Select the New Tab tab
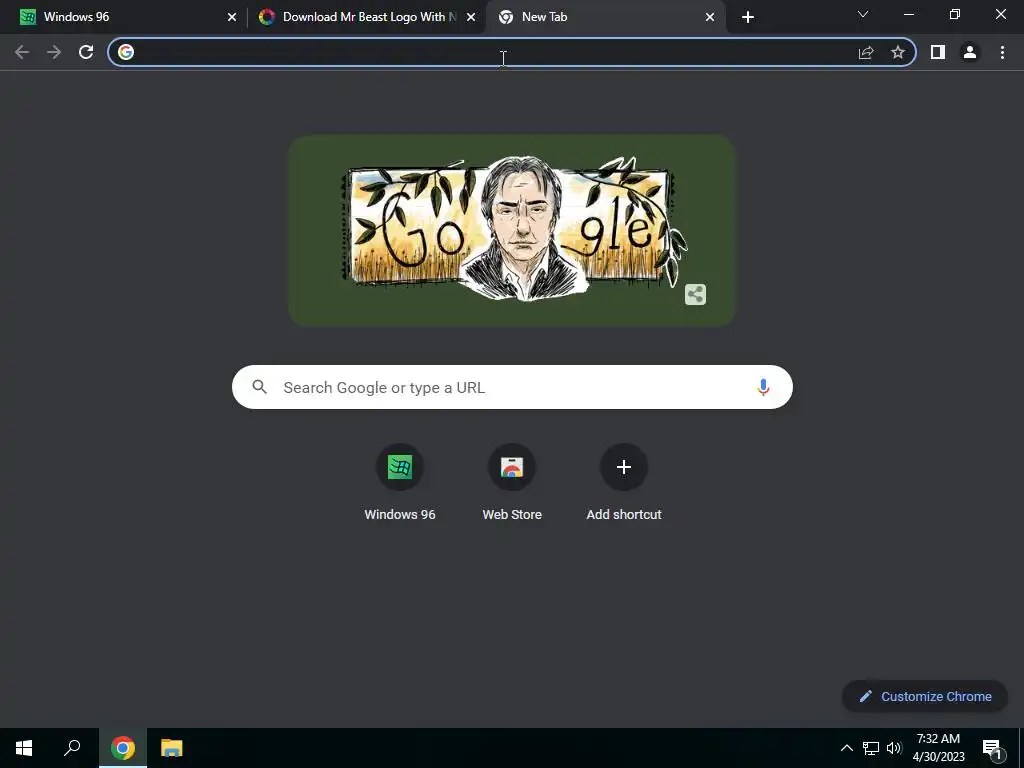The width and height of the screenshot is (1024, 768). click(605, 17)
